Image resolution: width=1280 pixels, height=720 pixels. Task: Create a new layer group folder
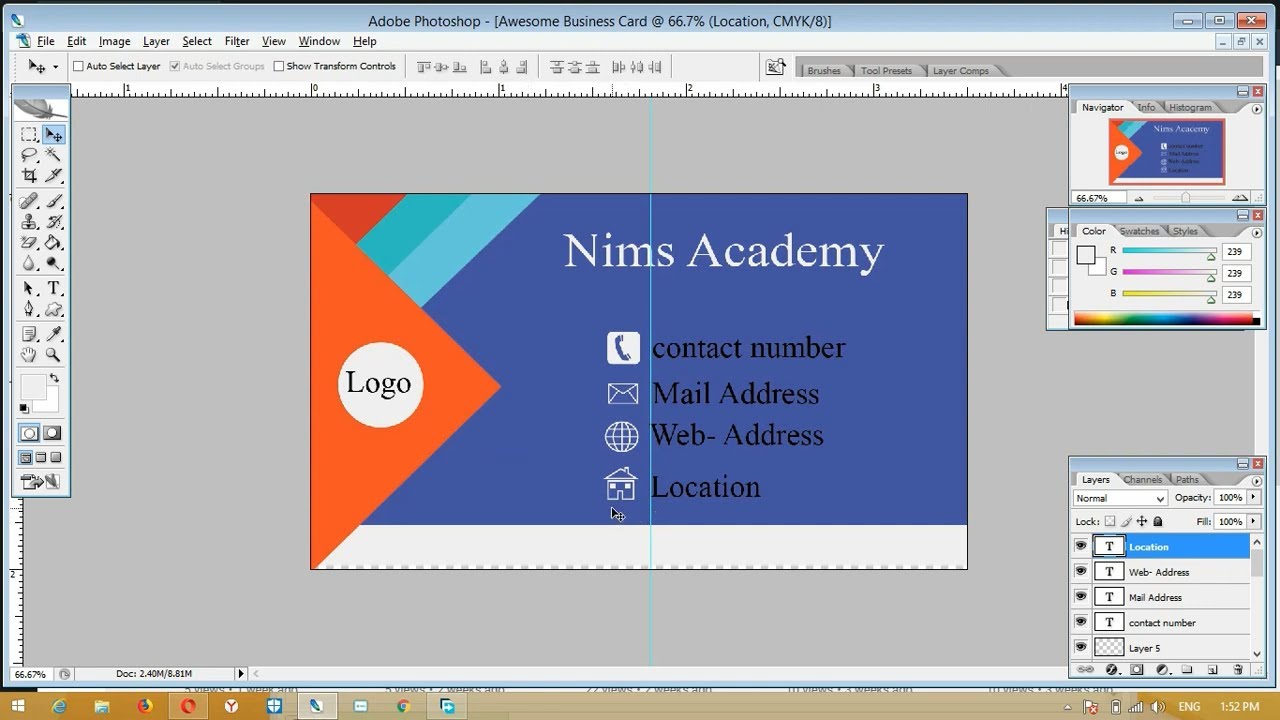pyautogui.click(x=1187, y=670)
